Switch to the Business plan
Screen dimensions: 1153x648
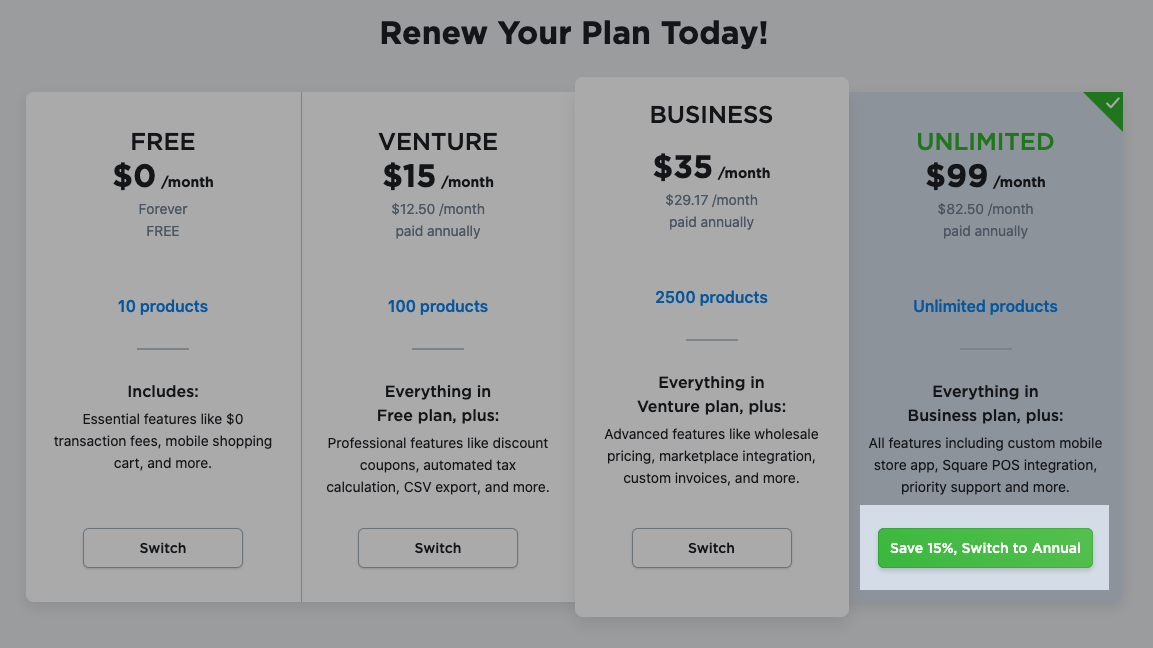click(x=711, y=548)
